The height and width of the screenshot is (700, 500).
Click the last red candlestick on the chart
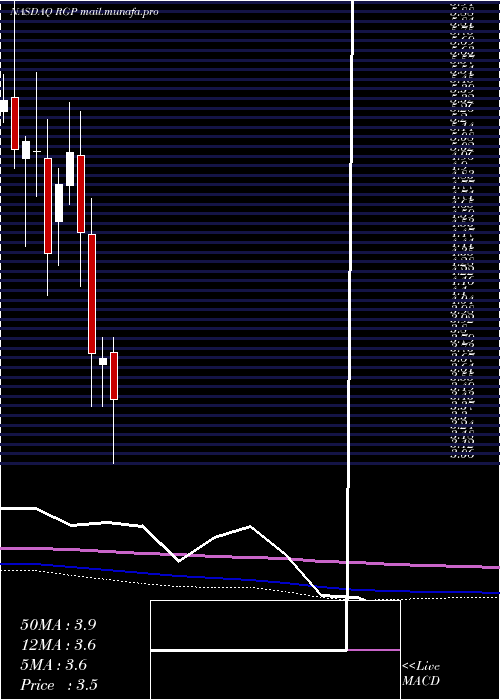pos(114,376)
